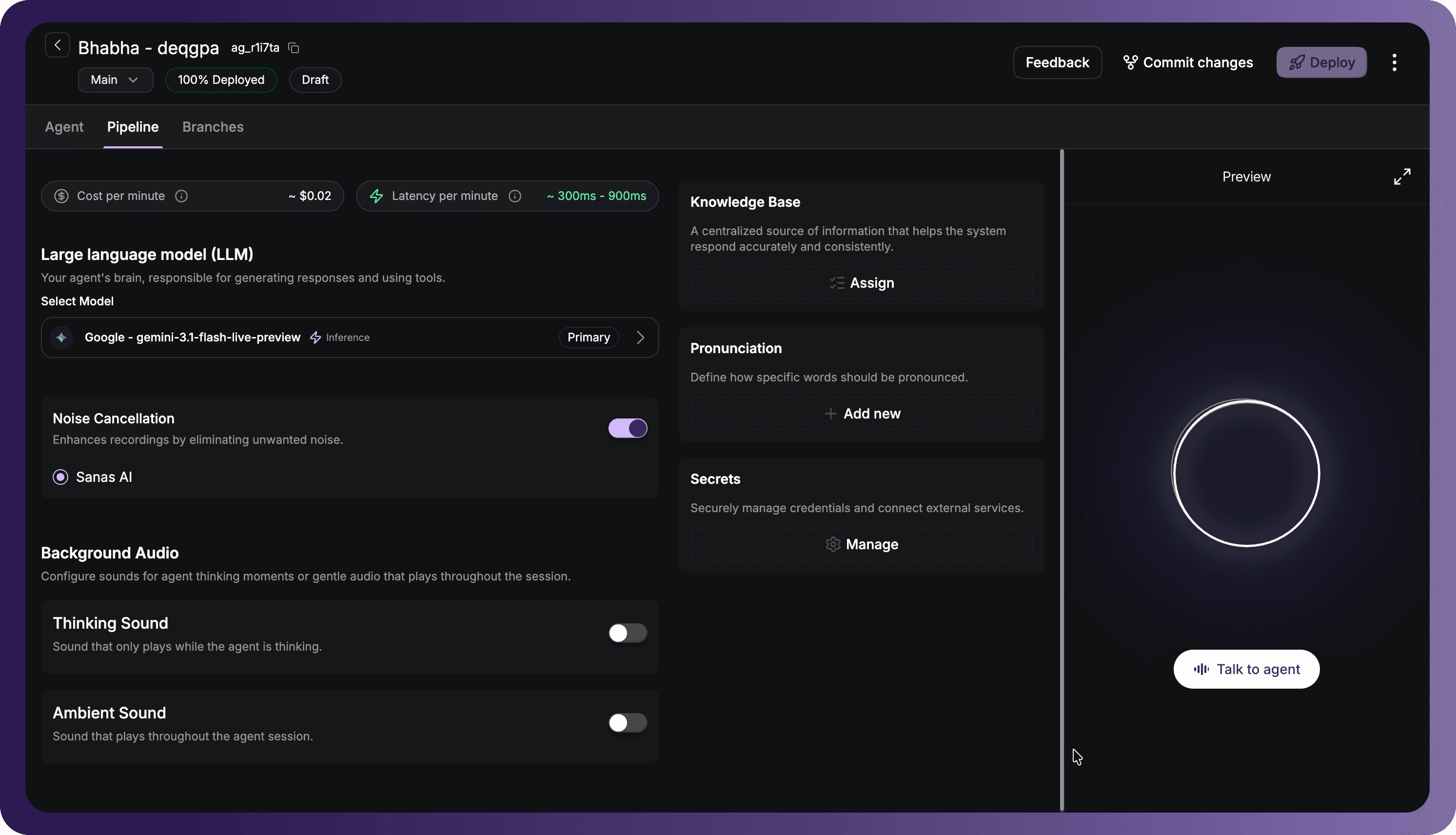Expand the Preview panel to fullscreen
Screen dimensions: 1456x835
pyautogui.click(x=1402, y=177)
